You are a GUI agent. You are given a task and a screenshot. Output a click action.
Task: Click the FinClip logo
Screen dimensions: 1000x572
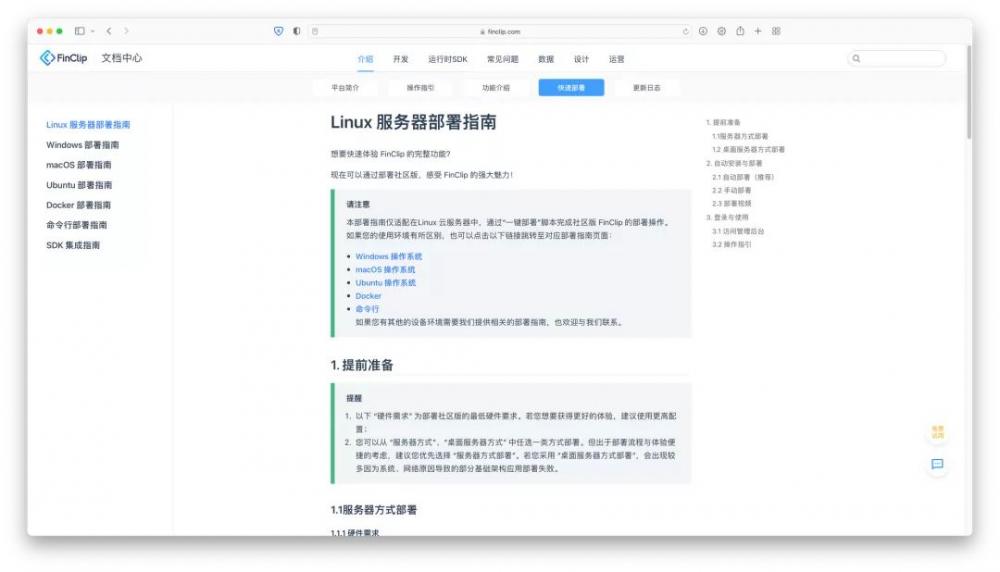tap(63, 58)
